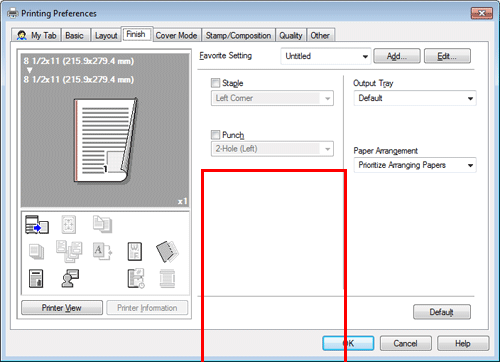This screenshot has width=500, height=362.
Task: Click the user avatar icon on My Tab
Action: click(x=22, y=35)
